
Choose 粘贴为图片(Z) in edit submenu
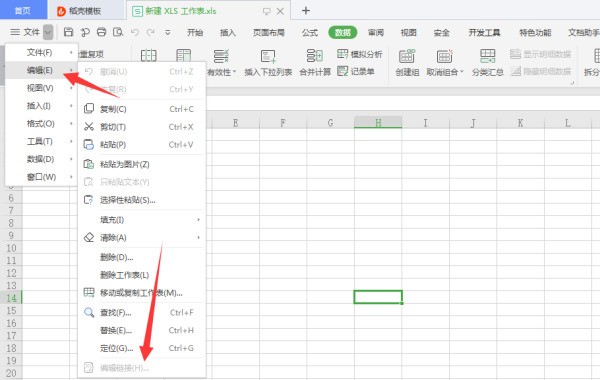142,164
